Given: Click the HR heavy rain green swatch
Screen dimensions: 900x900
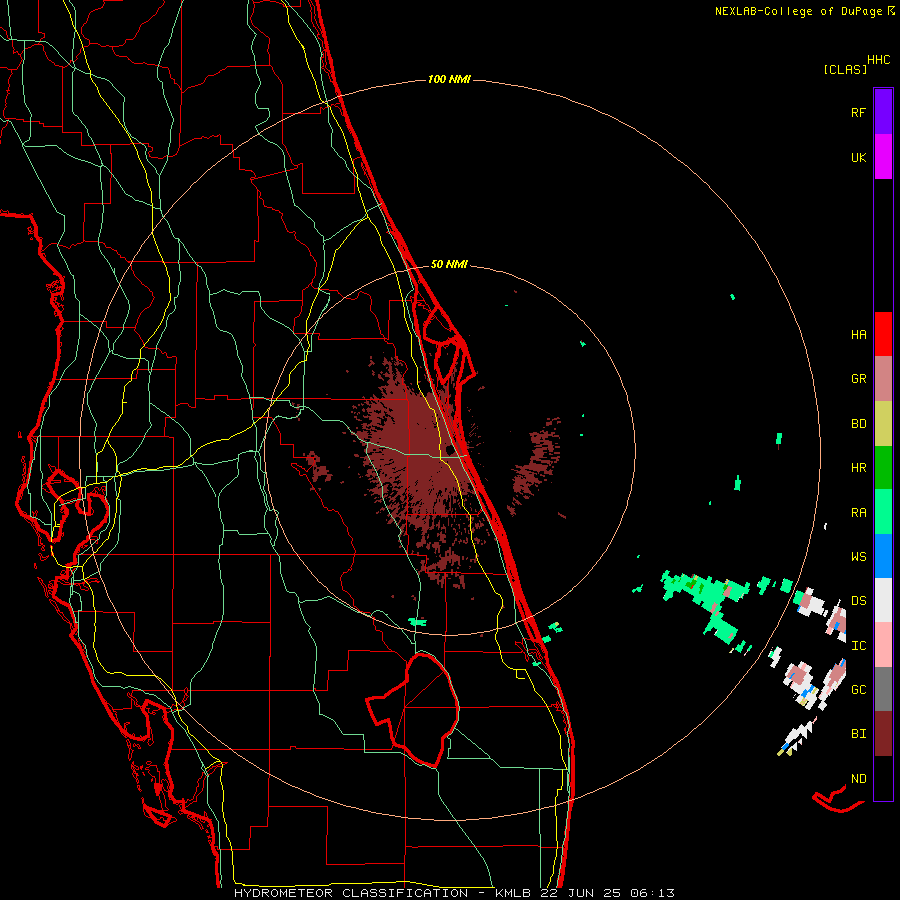Looking at the screenshot, I should 883,467.
